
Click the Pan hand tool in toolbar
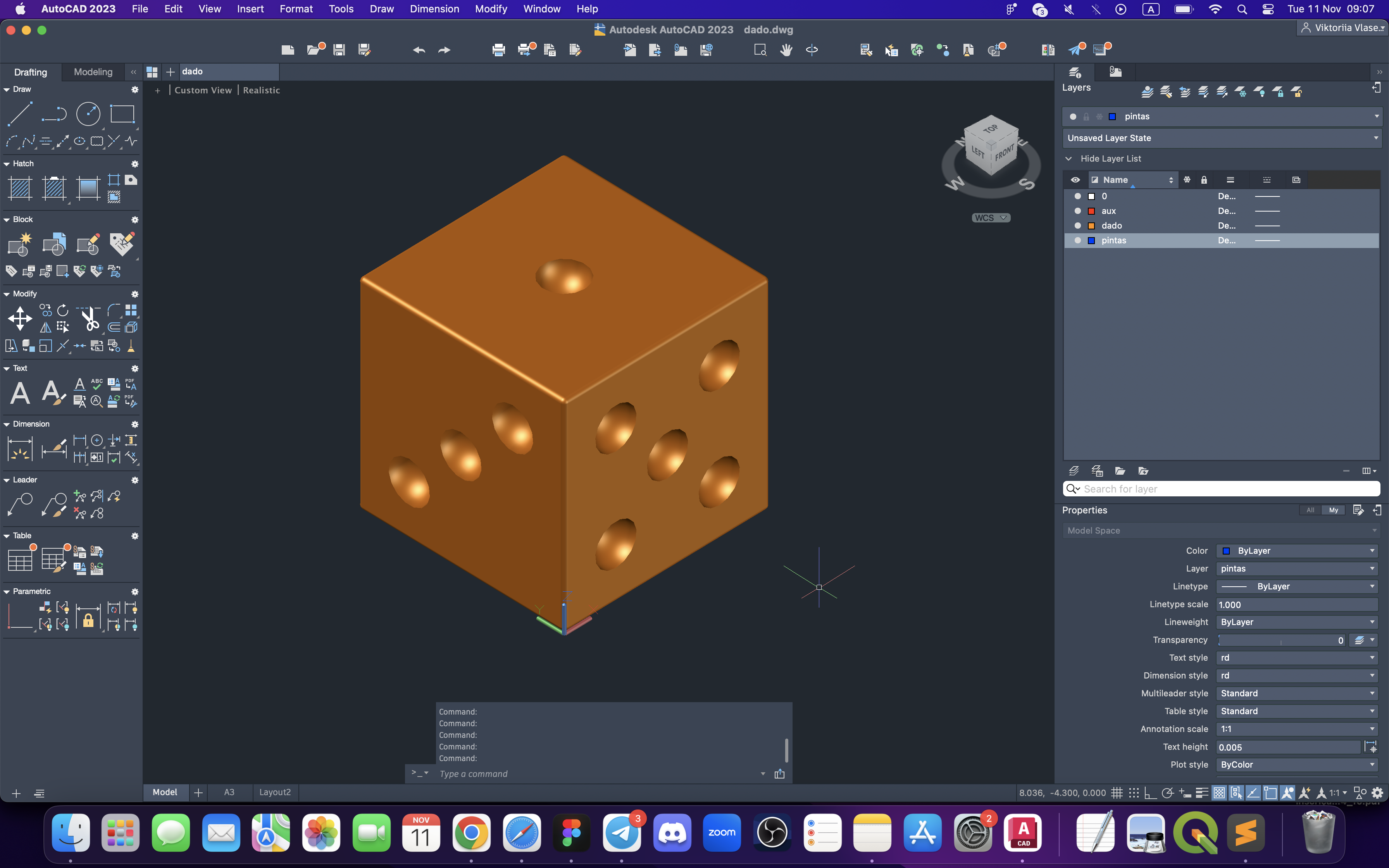pyautogui.click(x=786, y=50)
